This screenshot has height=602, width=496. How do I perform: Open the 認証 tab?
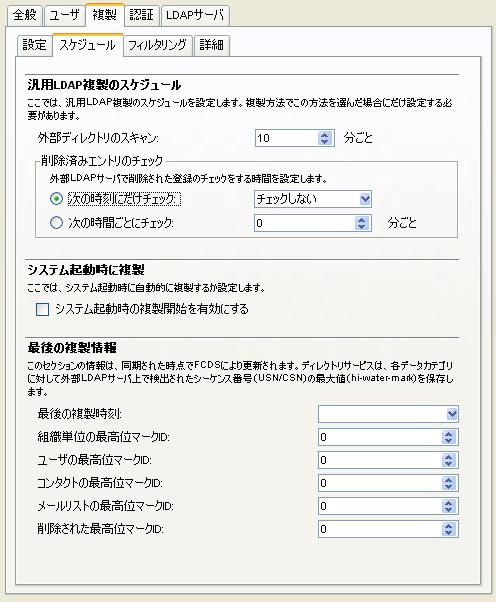tap(142, 15)
